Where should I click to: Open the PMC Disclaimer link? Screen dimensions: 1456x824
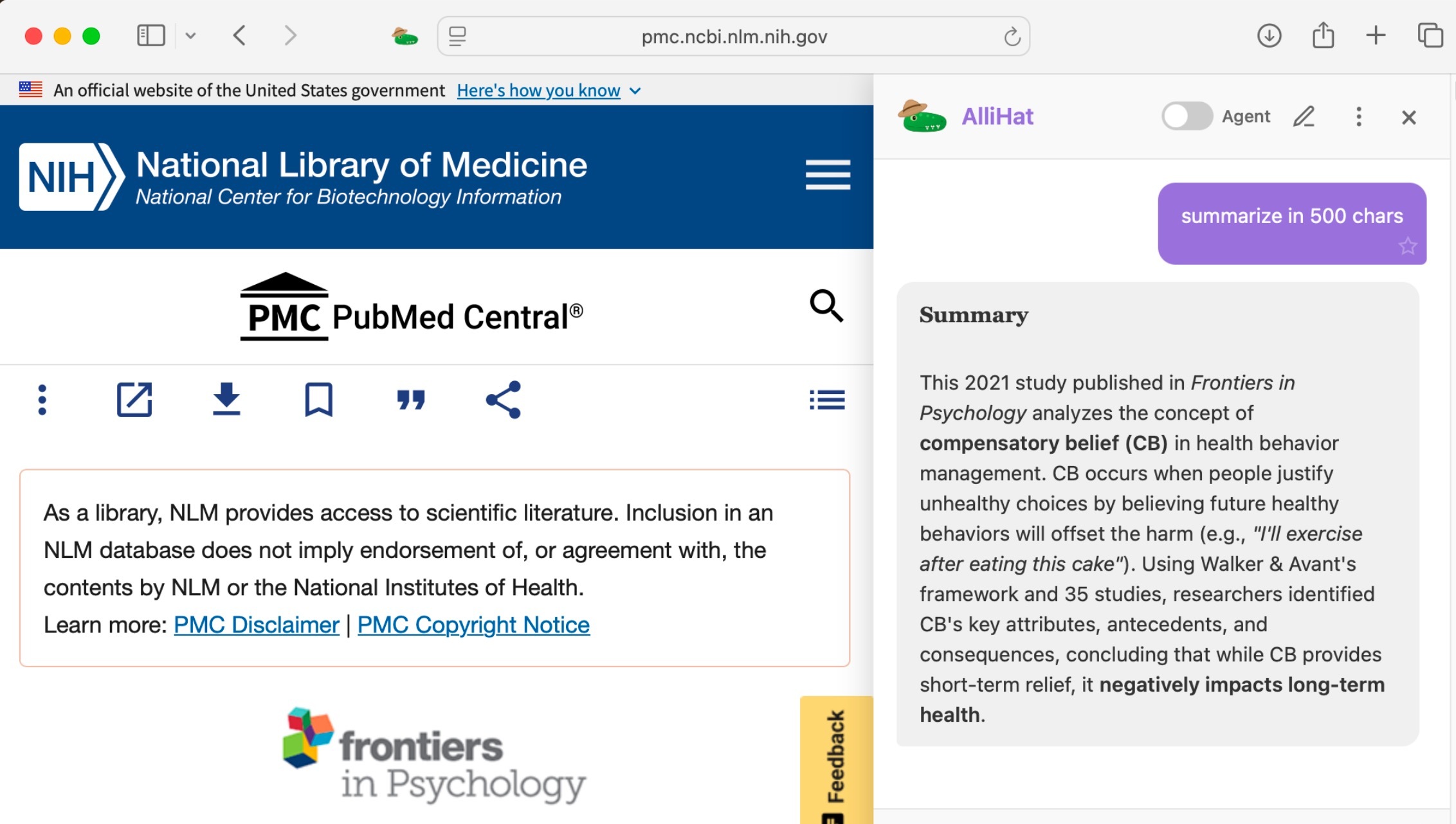(x=256, y=625)
